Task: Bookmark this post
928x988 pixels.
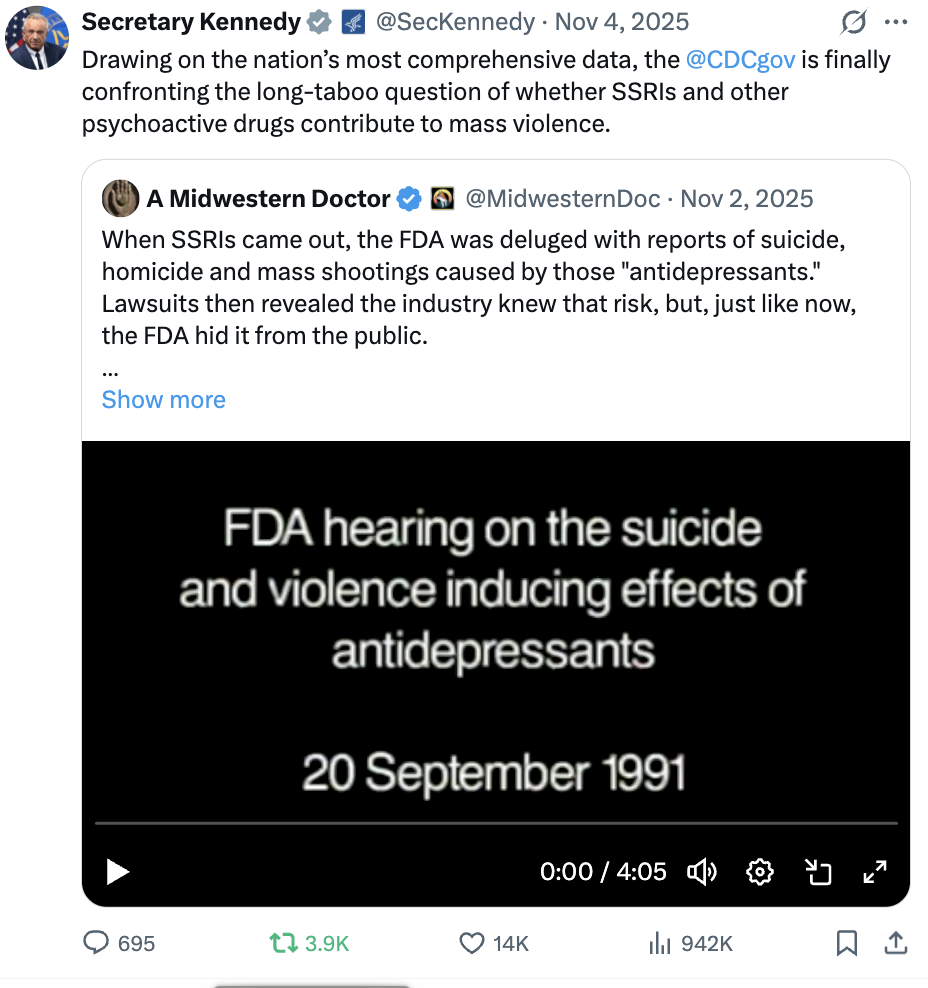Action: coord(846,942)
